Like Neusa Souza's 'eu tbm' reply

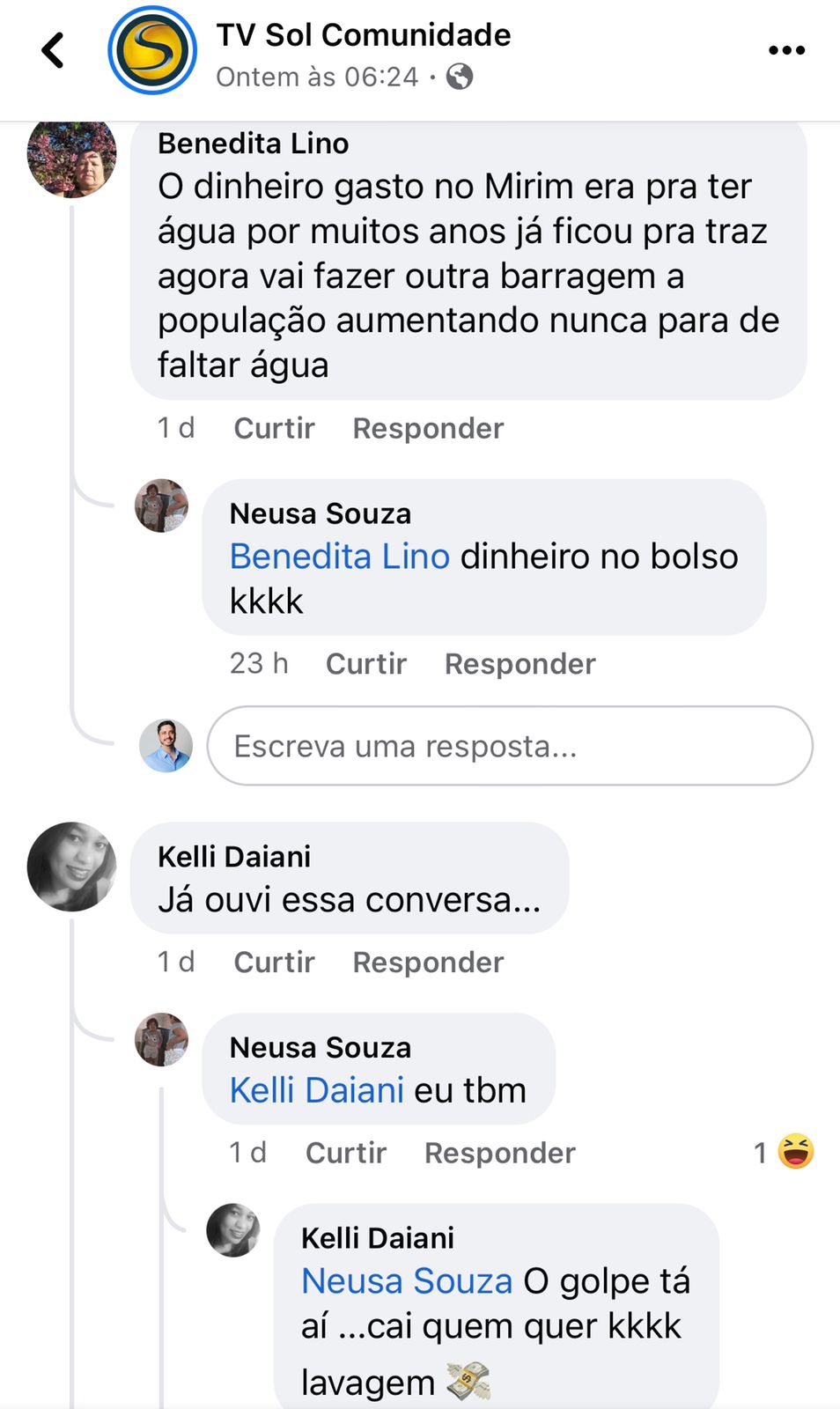click(346, 1153)
